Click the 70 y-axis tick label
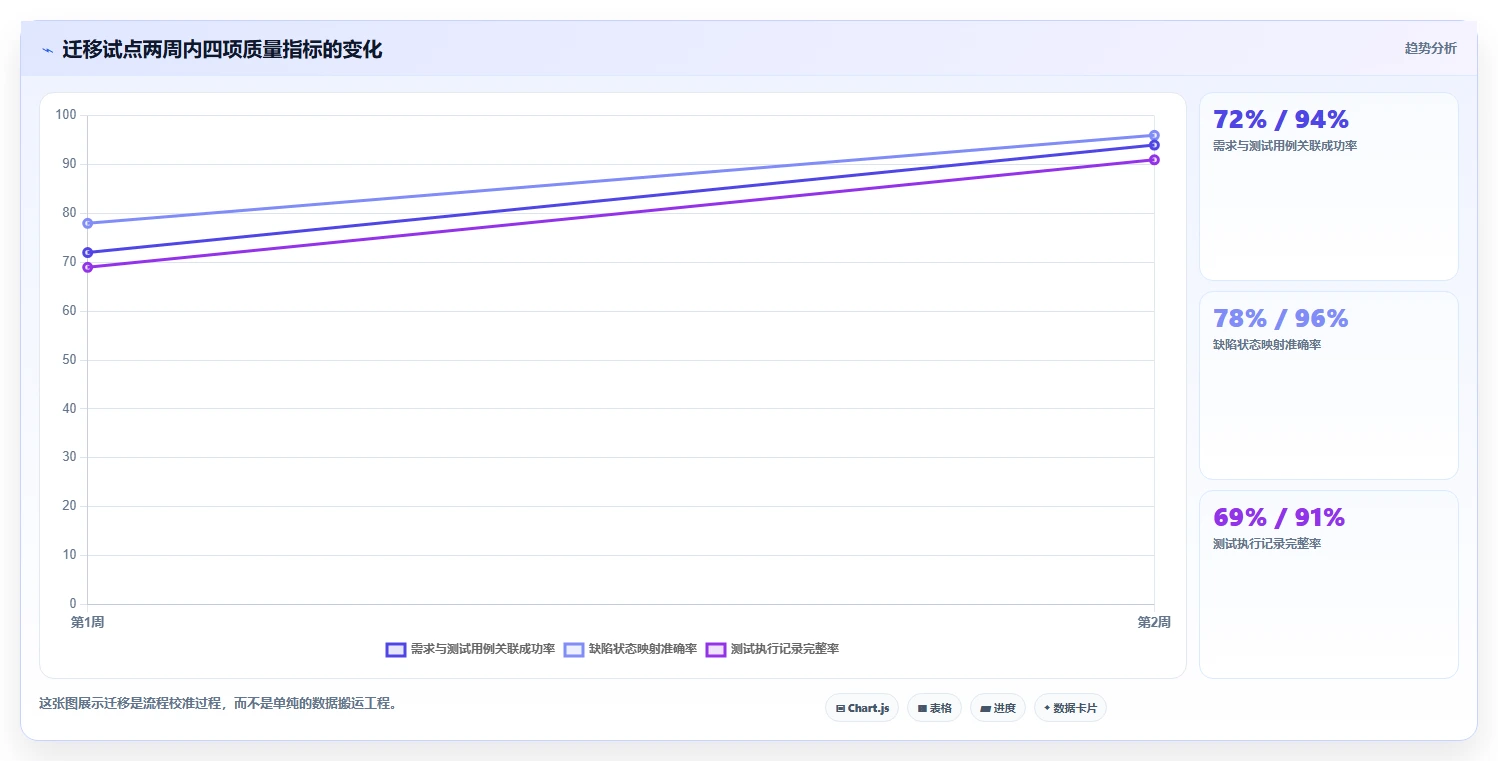Screen dimensions: 1498x761 [x=69, y=262]
